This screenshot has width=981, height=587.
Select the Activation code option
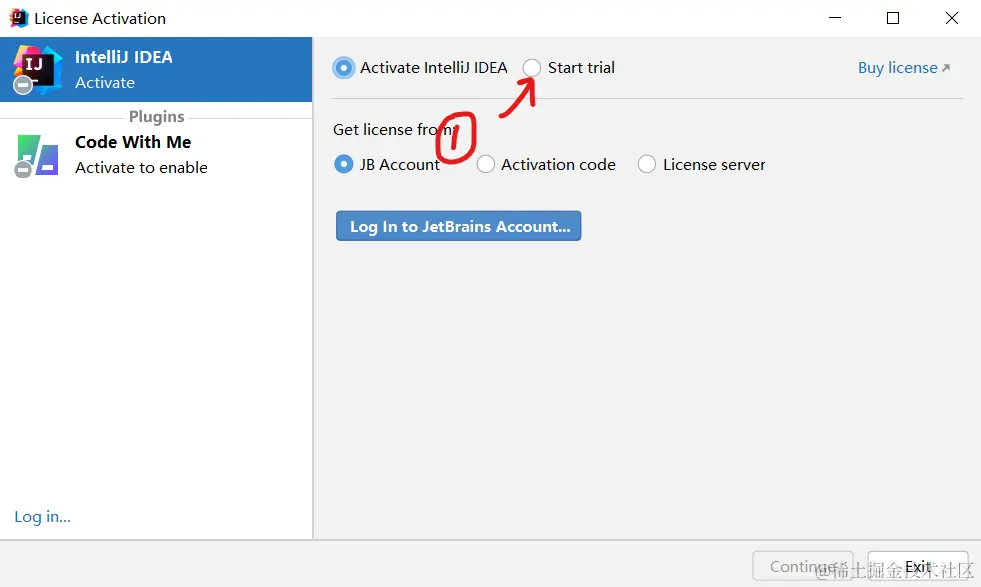(485, 164)
